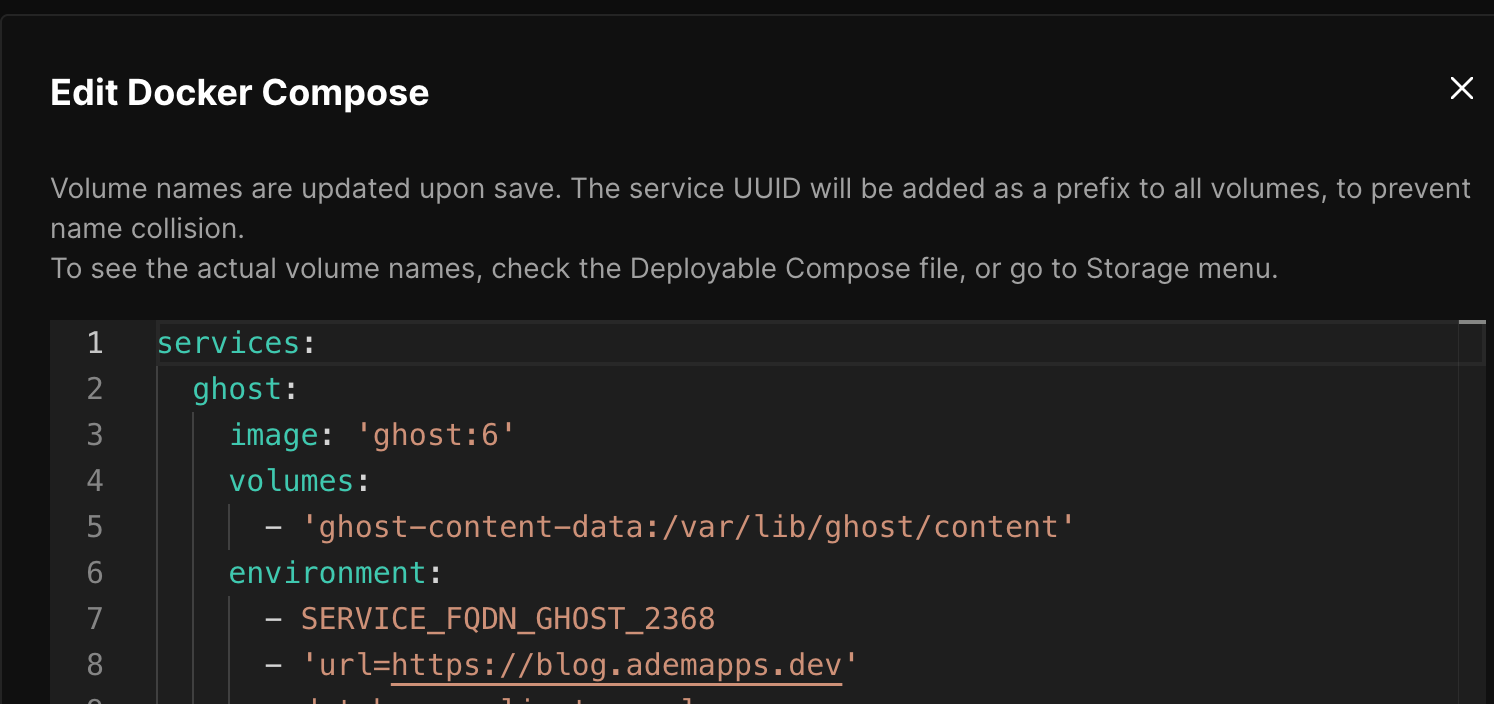Select line number 2 in the gutter
Screen dimensions: 1494x704
(x=94, y=389)
